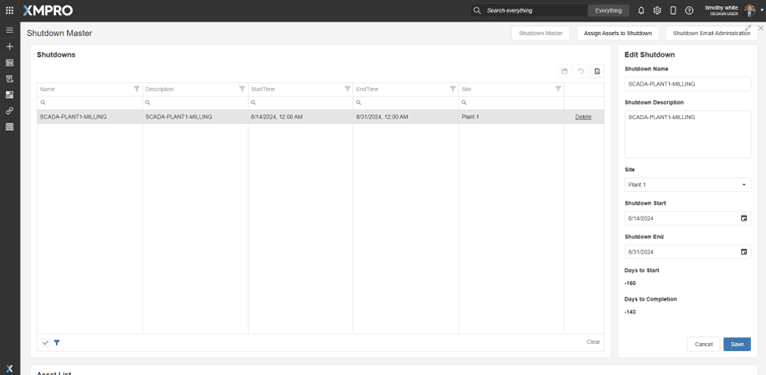Click the XMPRO logo
This screenshot has height=375, width=766.
click(48, 10)
